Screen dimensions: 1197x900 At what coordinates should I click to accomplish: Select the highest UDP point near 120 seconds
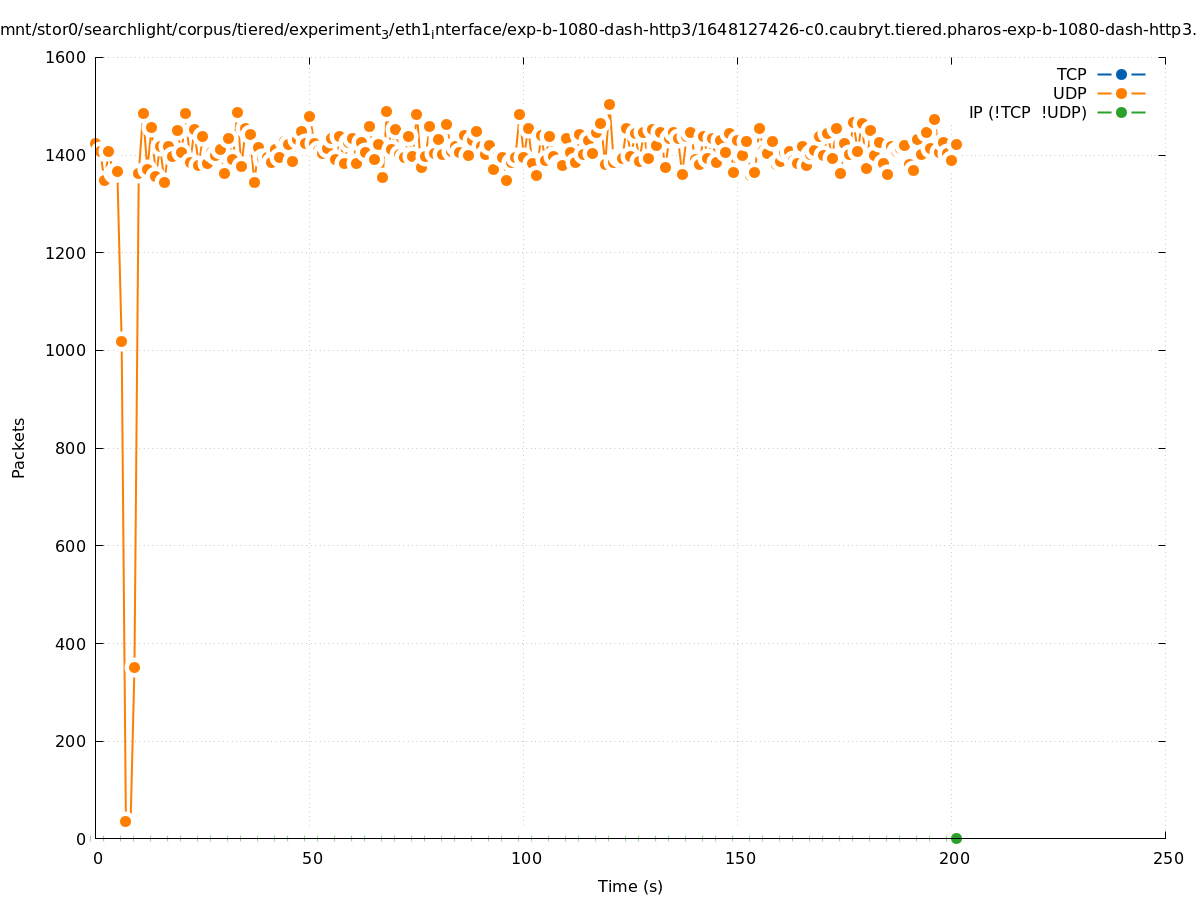pos(609,104)
